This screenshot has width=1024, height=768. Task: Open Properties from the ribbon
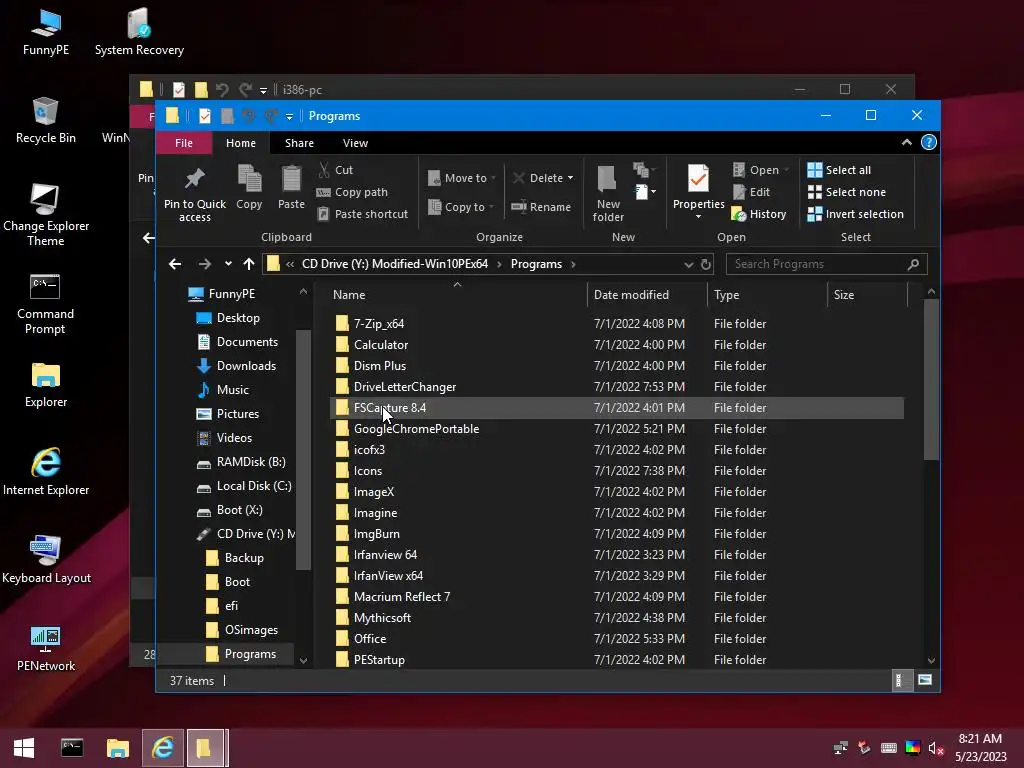[x=698, y=191]
